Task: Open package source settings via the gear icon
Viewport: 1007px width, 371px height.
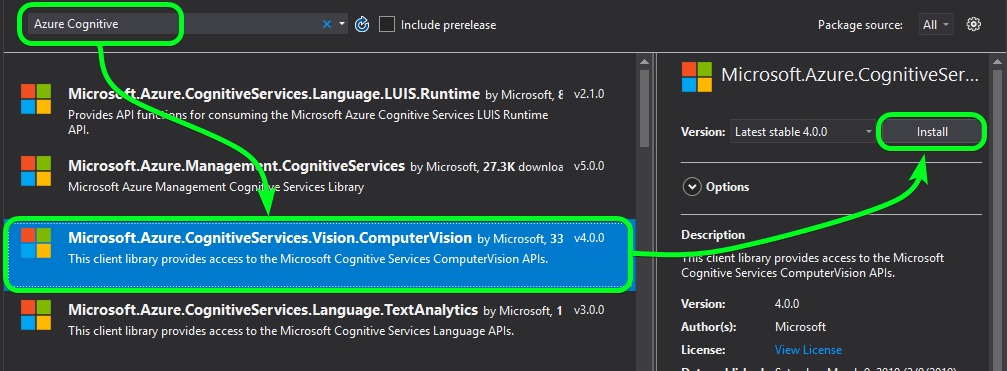Action: tap(974, 24)
